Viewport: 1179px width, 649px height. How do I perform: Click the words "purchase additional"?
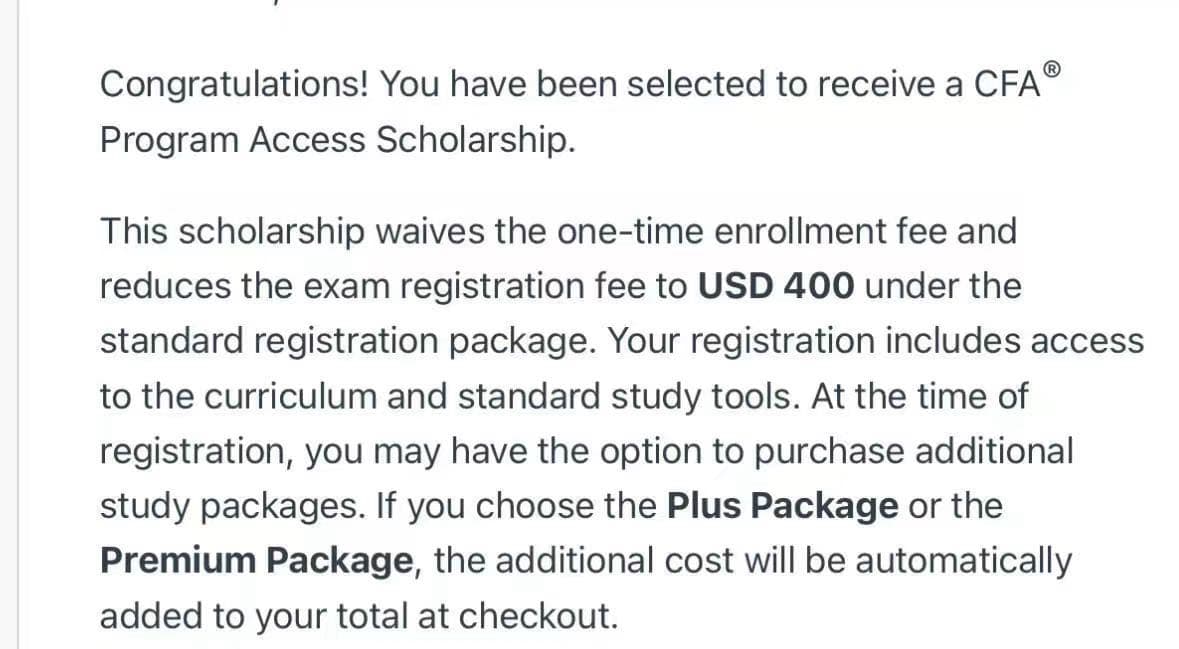pyautogui.click(x=913, y=451)
